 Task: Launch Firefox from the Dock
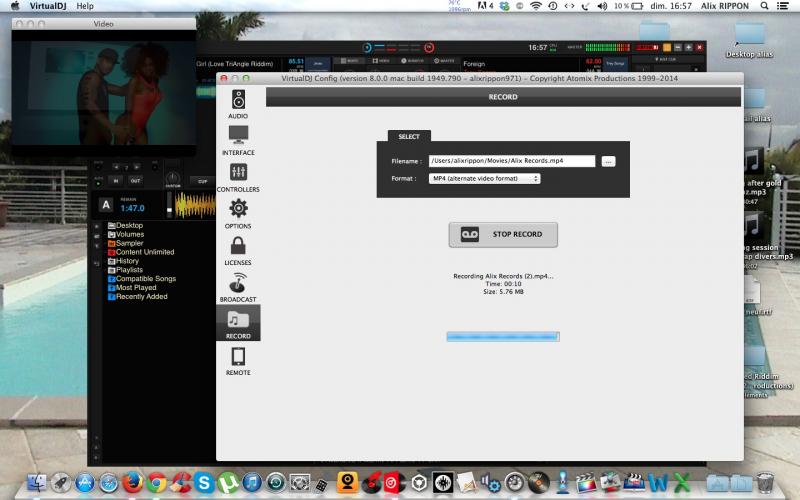133,482
